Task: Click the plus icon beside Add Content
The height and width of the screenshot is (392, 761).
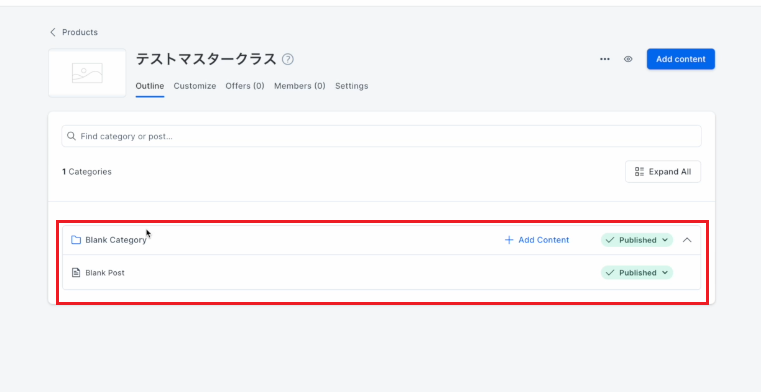Action: point(509,240)
